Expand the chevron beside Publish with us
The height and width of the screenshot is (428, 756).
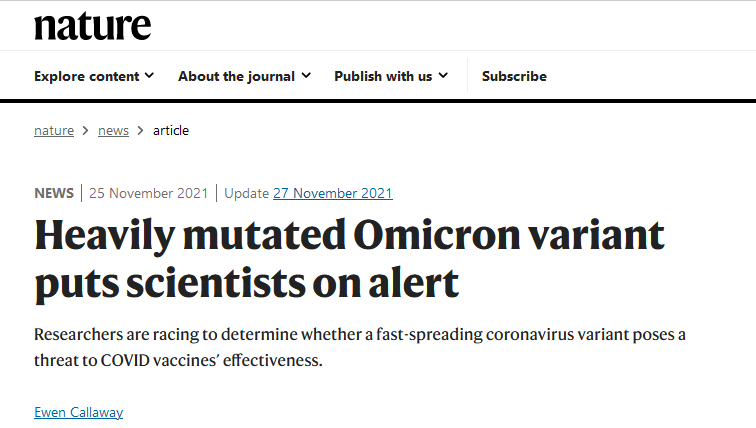pyautogui.click(x=444, y=76)
